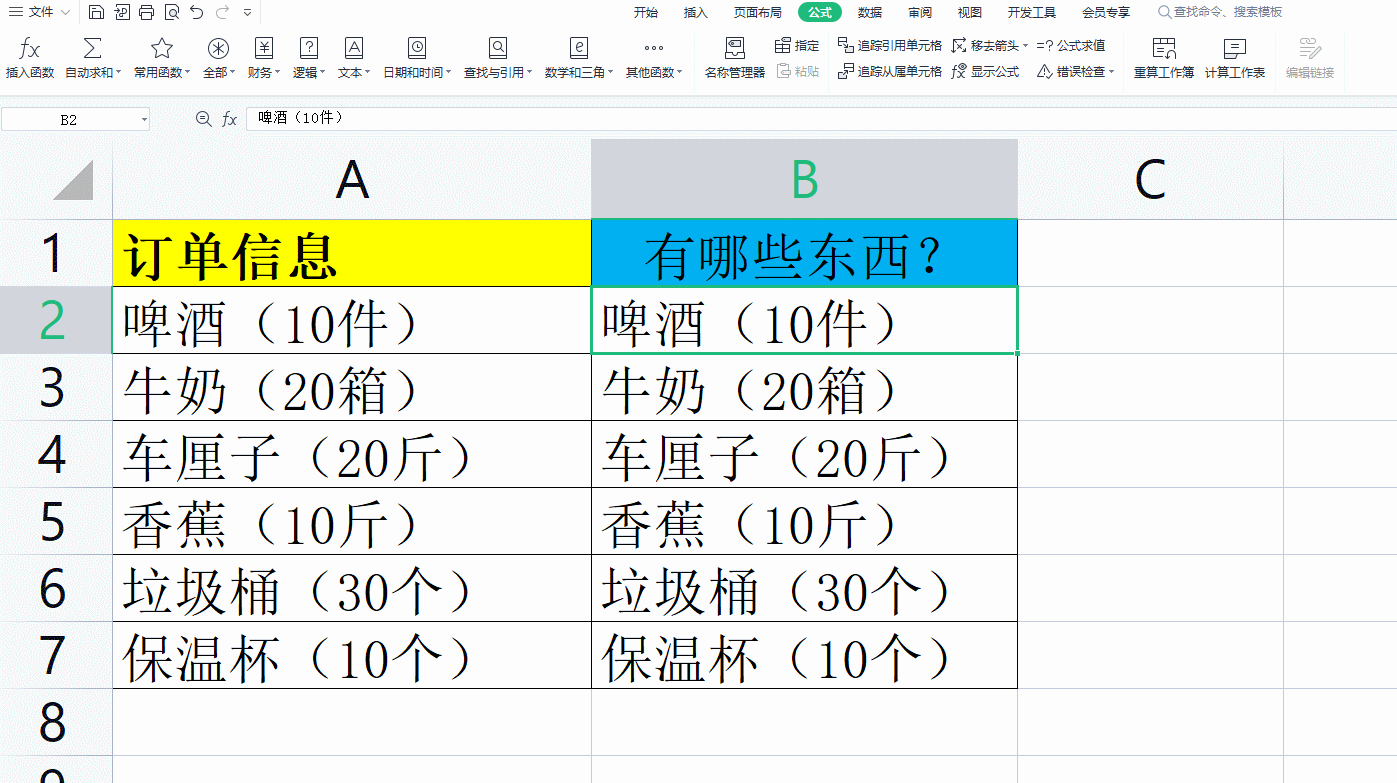Click 追踪引用单元格

tap(889, 46)
